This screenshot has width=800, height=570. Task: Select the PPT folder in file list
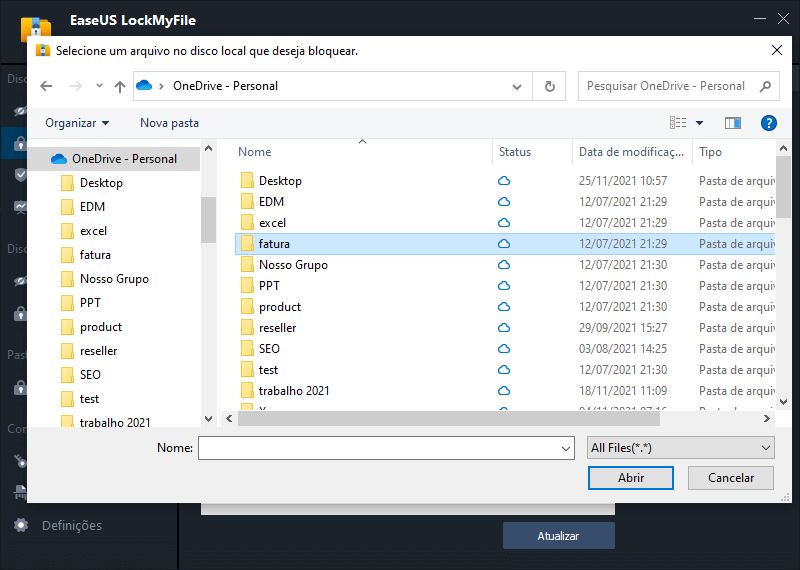[x=269, y=286]
